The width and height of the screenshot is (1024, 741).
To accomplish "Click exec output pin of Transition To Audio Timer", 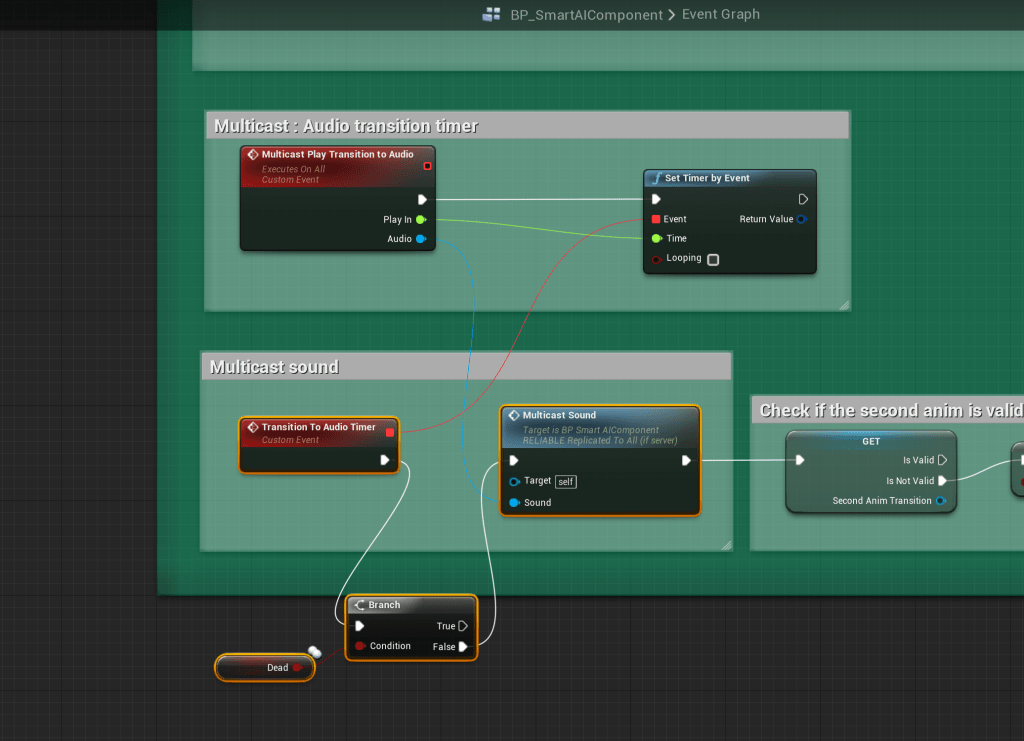I will (385, 460).
